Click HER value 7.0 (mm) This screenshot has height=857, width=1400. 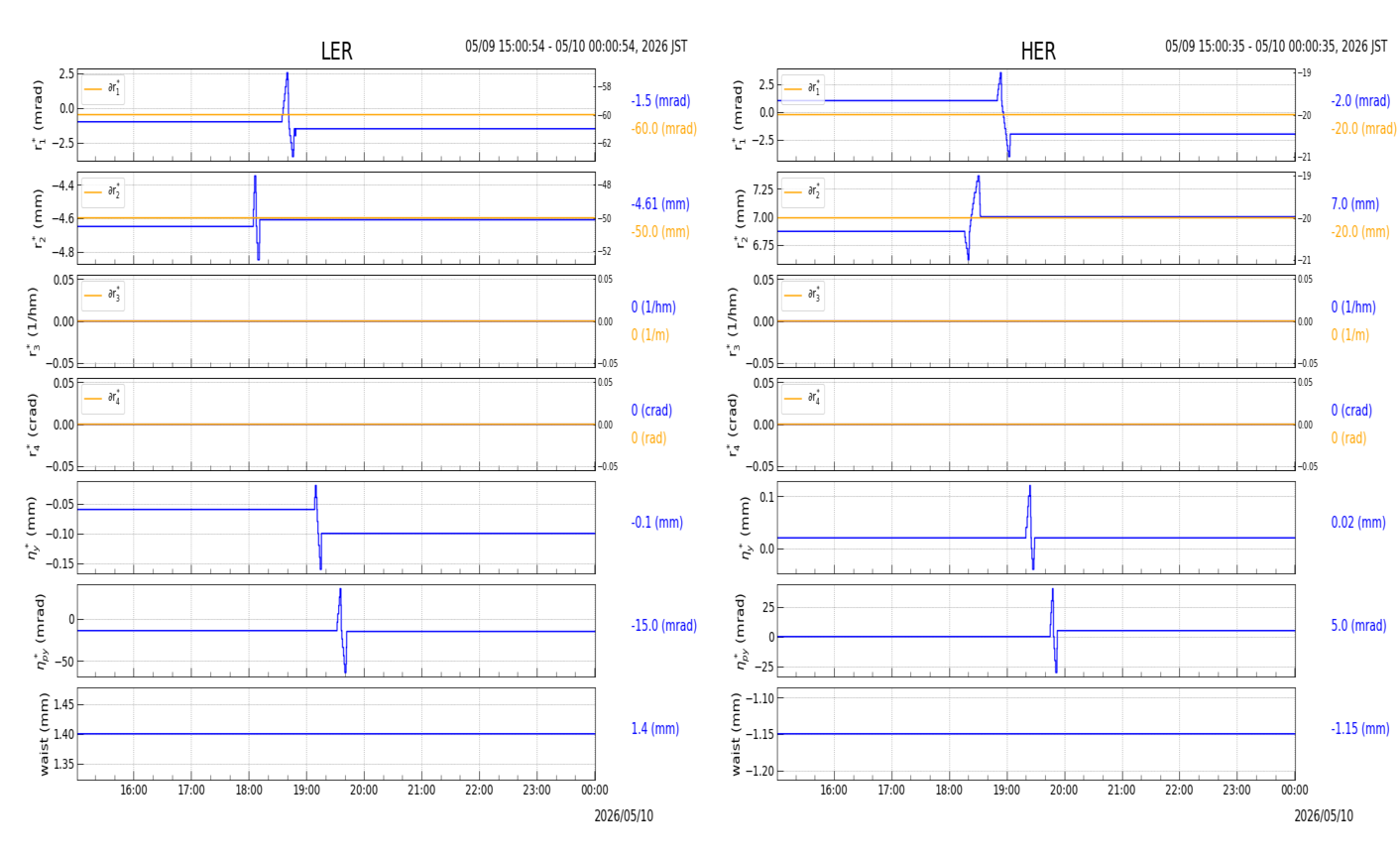(x=1354, y=204)
